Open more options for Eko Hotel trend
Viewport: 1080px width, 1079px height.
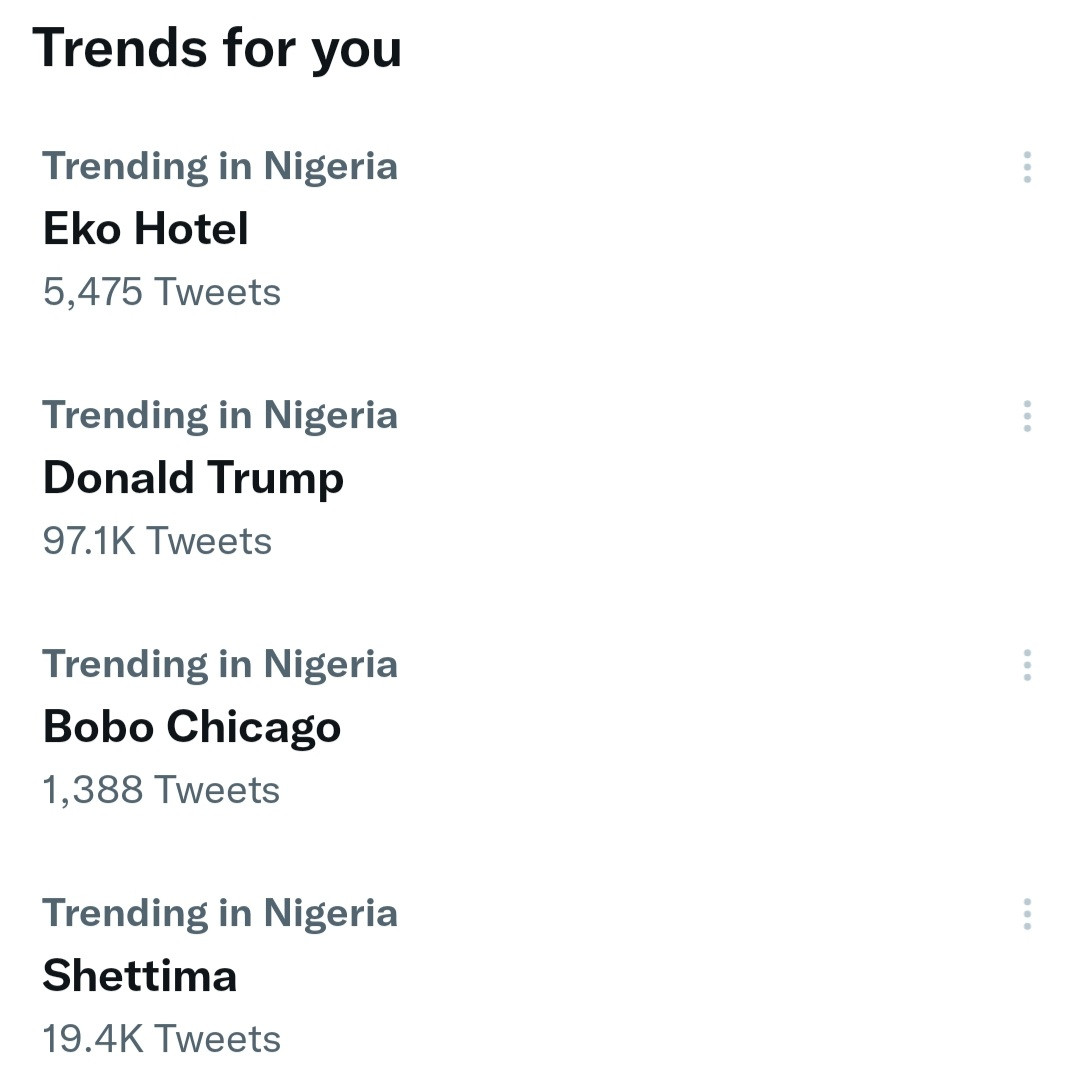tap(1027, 167)
